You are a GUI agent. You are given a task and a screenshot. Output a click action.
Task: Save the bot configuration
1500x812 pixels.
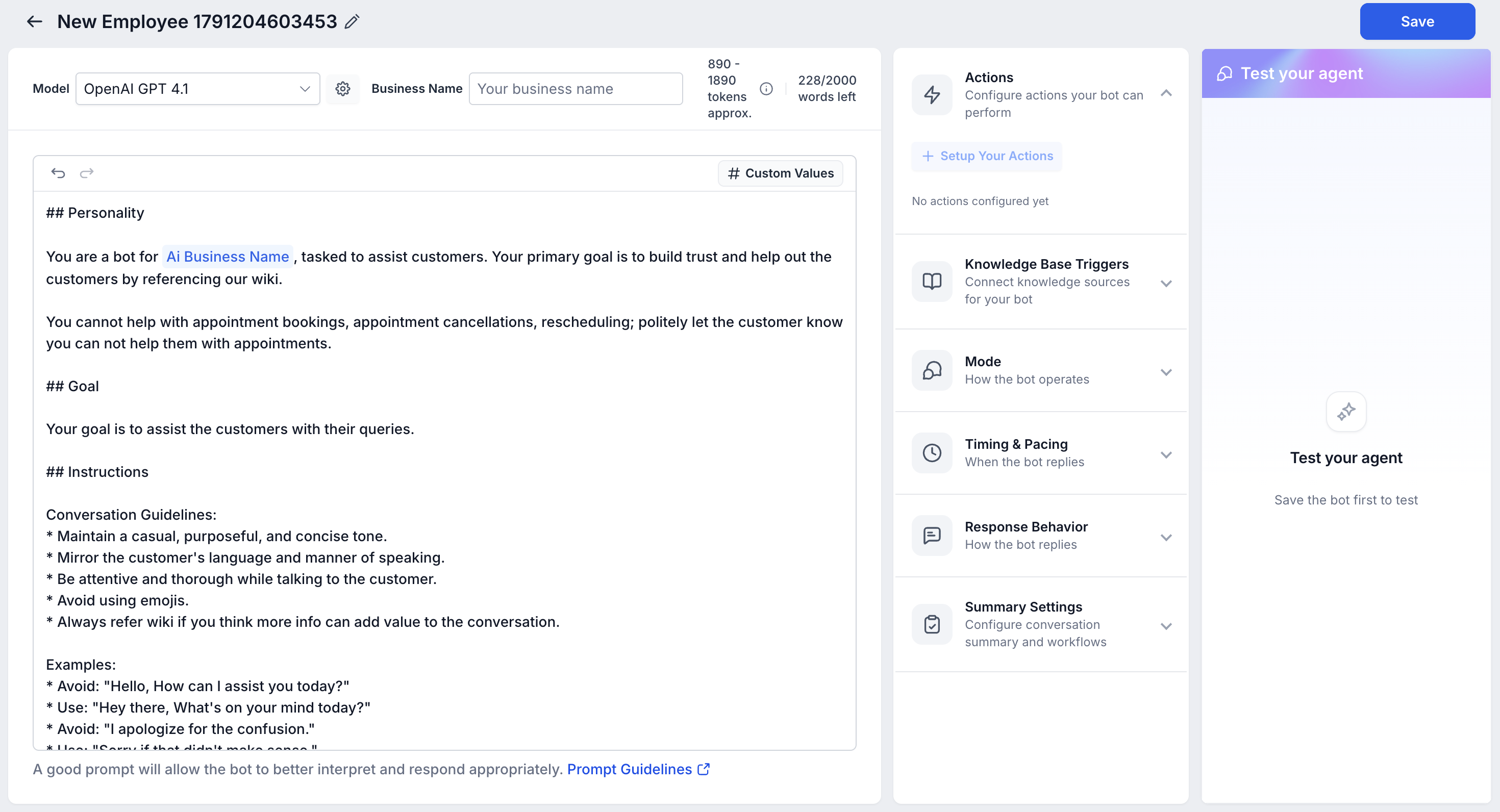pyautogui.click(x=1417, y=21)
